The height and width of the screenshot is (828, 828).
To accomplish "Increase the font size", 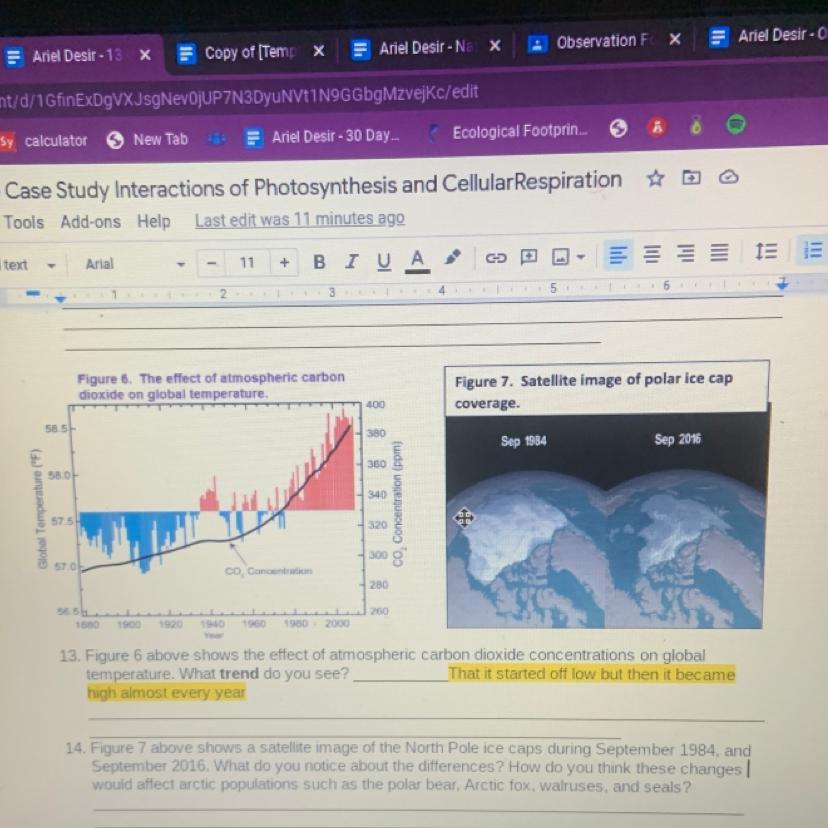I will 284,262.
